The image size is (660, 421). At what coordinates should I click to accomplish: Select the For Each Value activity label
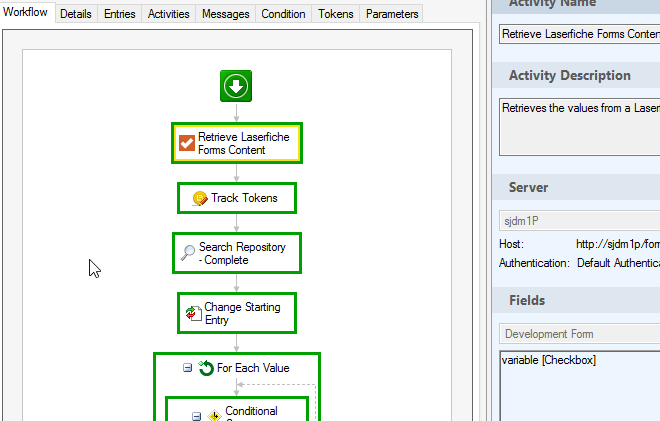(253, 368)
